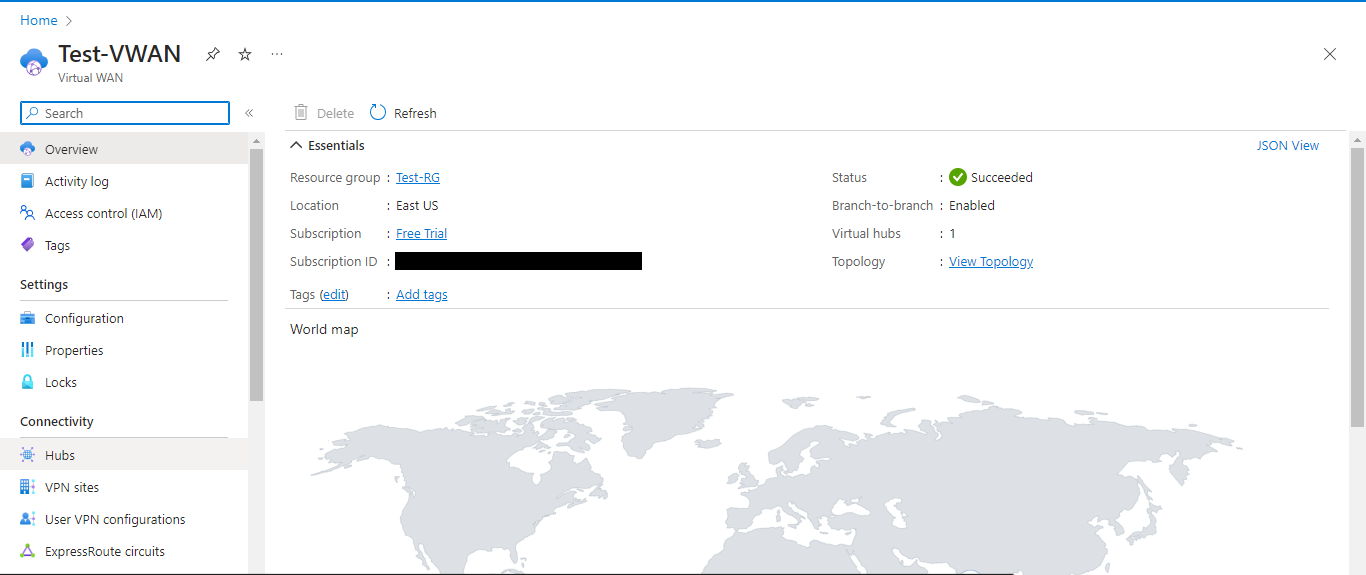Open Hubs under Connectivity
The height and width of the screenshot is (575, 1366).
pos(124,455)
